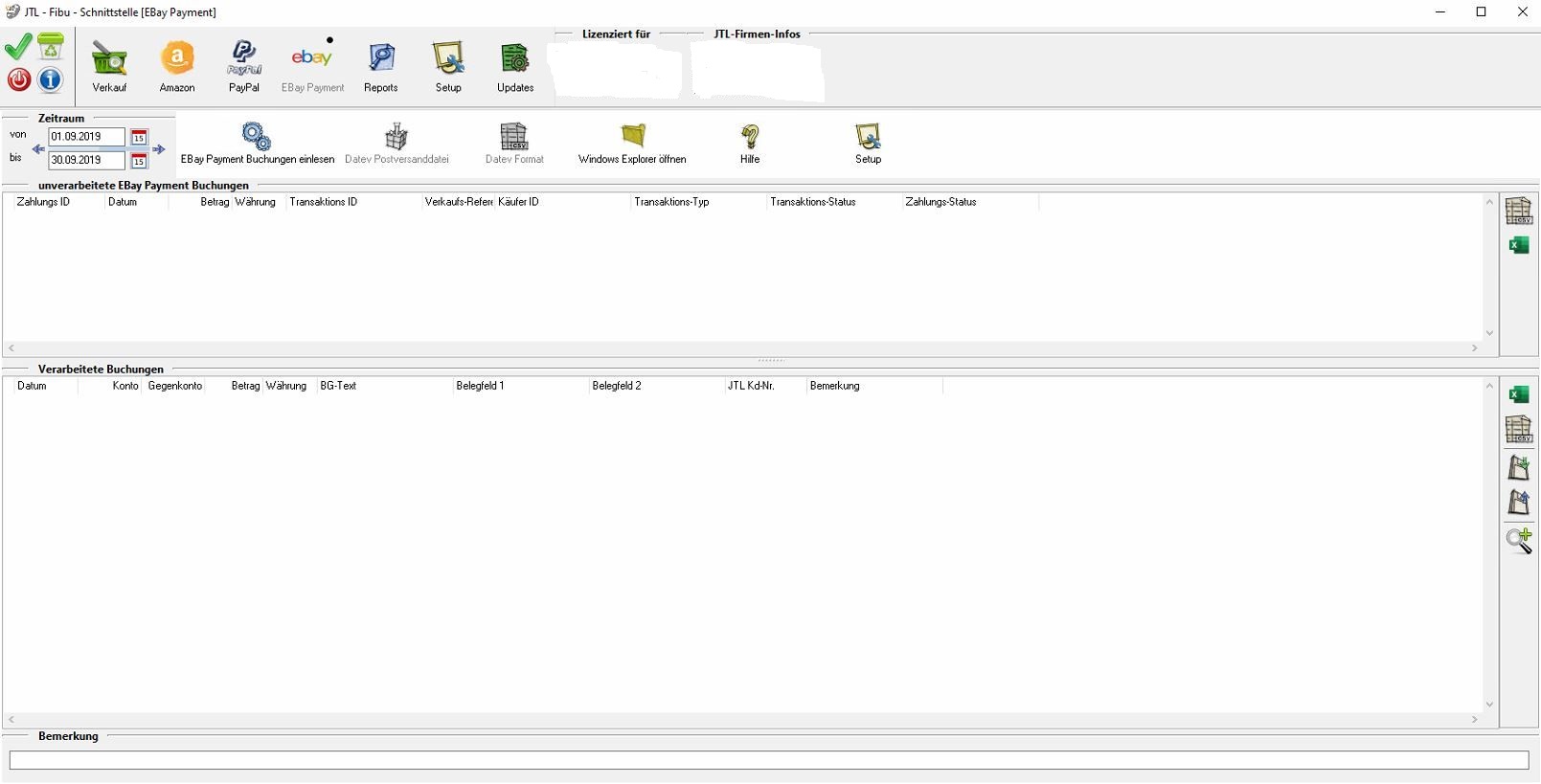Open calendar picker for 'von' date
1541x784 pixels.
click(139, 137)
